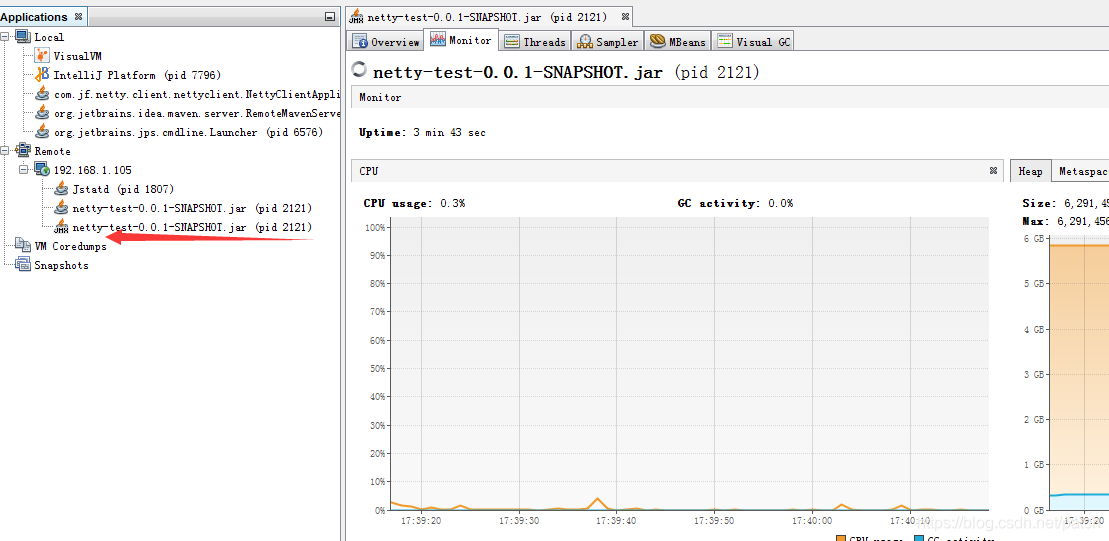Click the Visual GC tab icon
This screenshot has height=541, width=1109.
724,41
